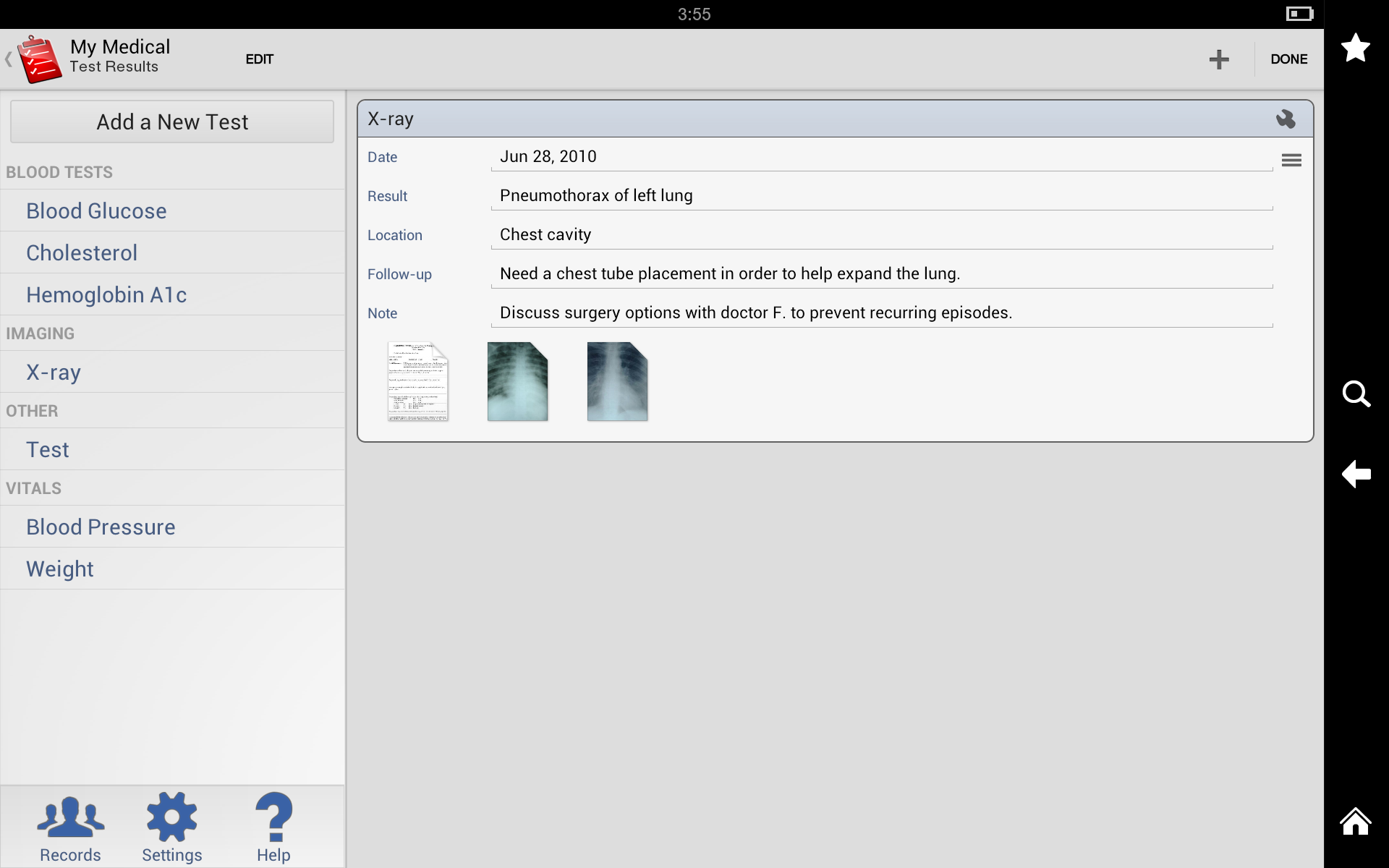Tap the star favorite icon
Viewport: 1389px width, 868px height.
1355,48
